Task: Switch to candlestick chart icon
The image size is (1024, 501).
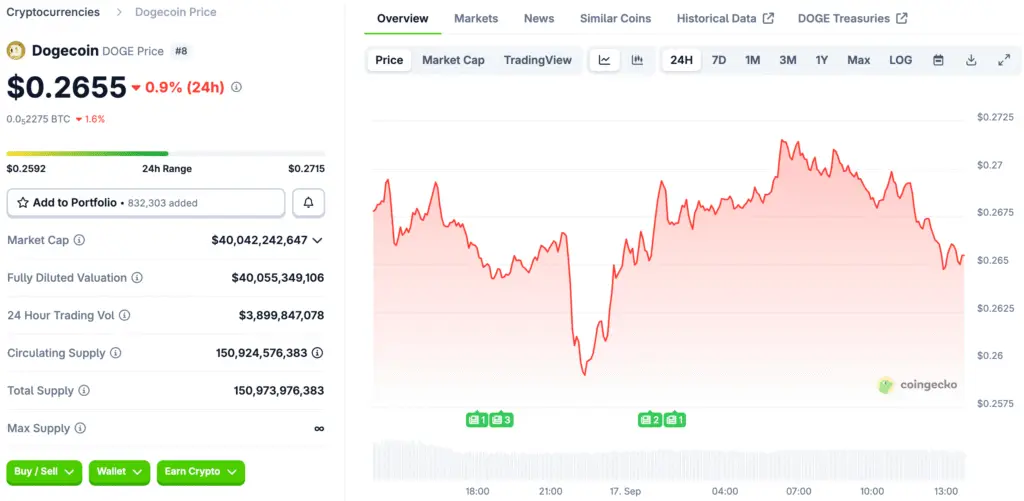Action: [637, 60]
